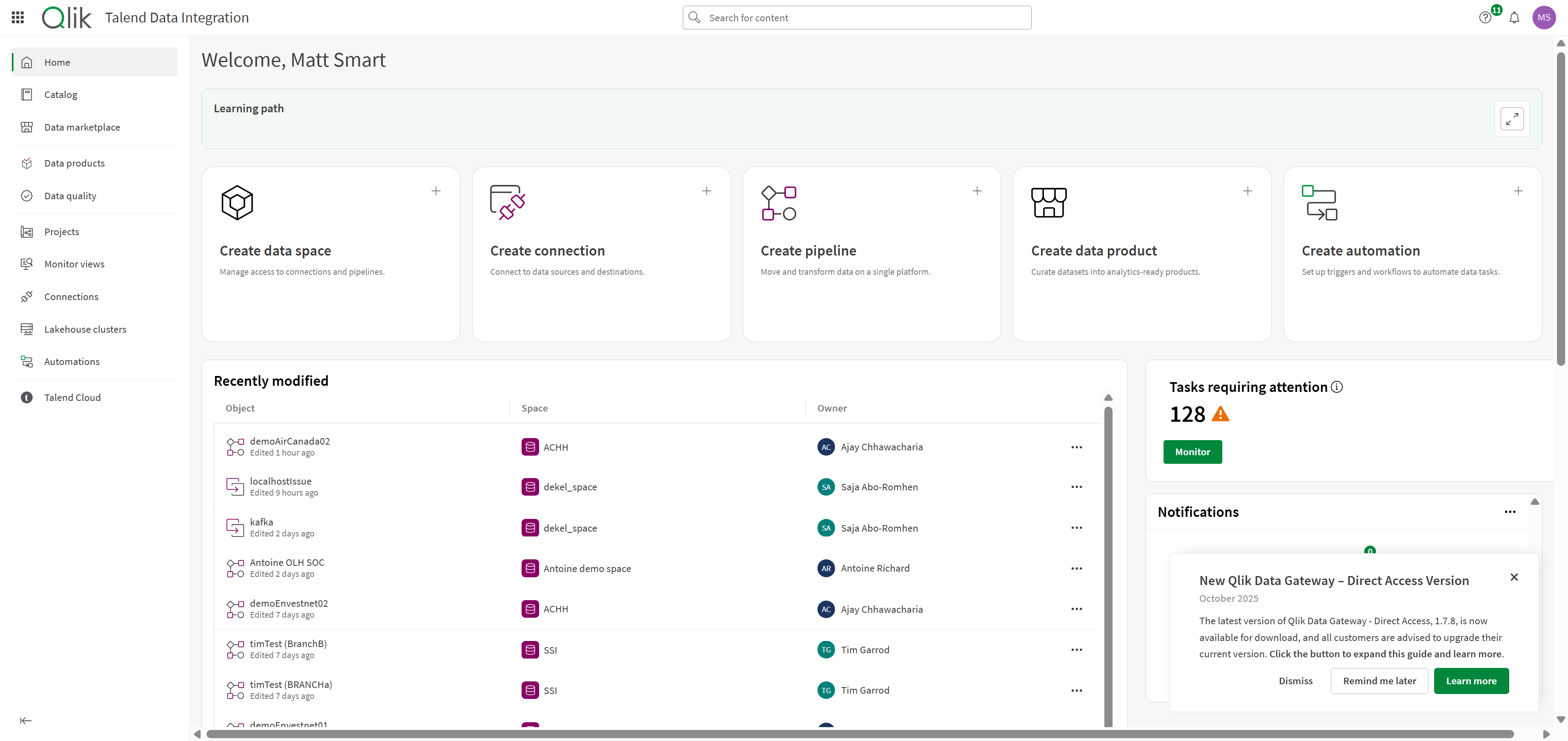
Task: Click the Learn more button
Action: (1470, 681)
